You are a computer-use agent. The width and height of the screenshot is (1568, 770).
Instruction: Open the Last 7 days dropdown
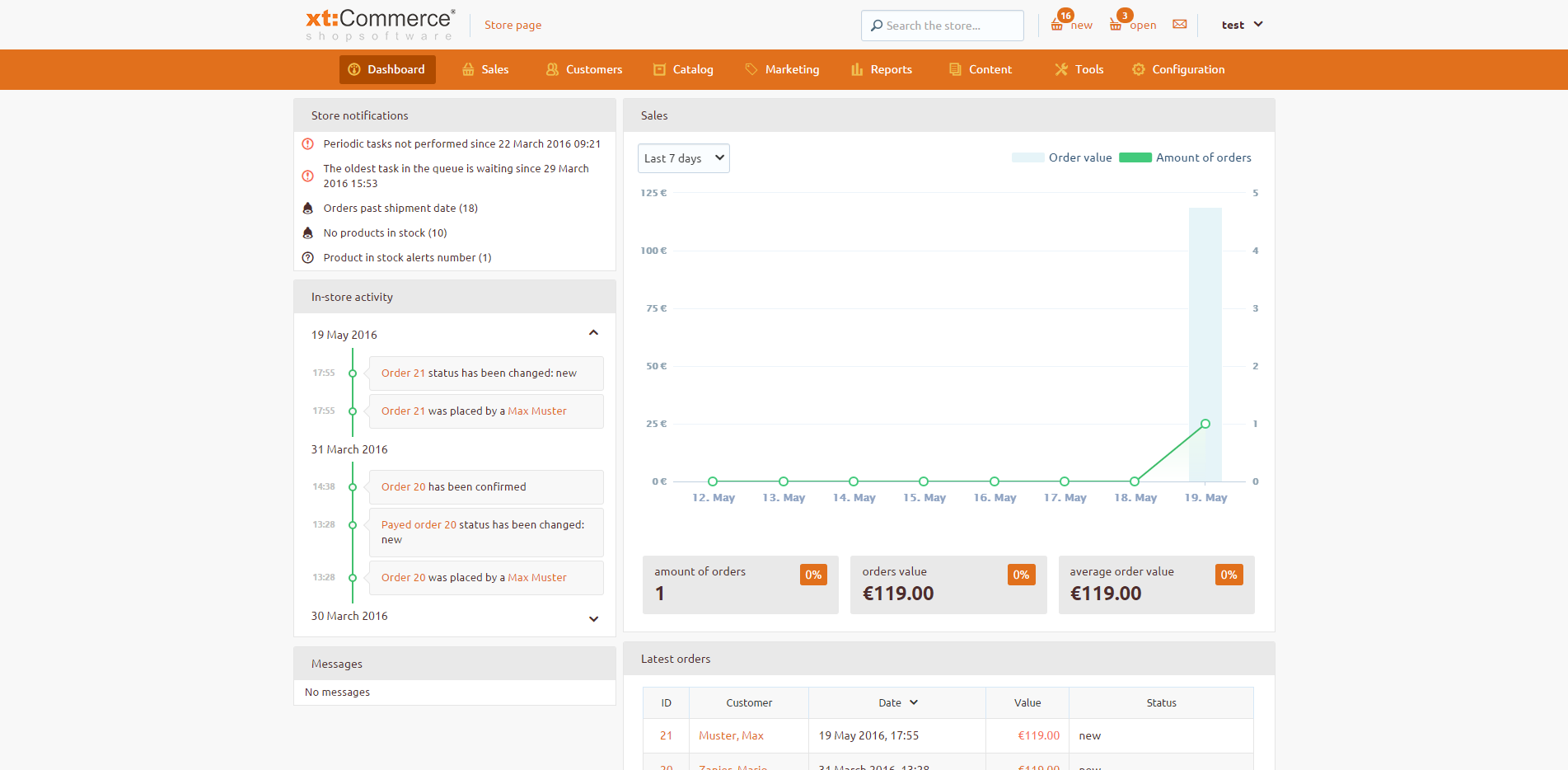(x=683, y=157)
